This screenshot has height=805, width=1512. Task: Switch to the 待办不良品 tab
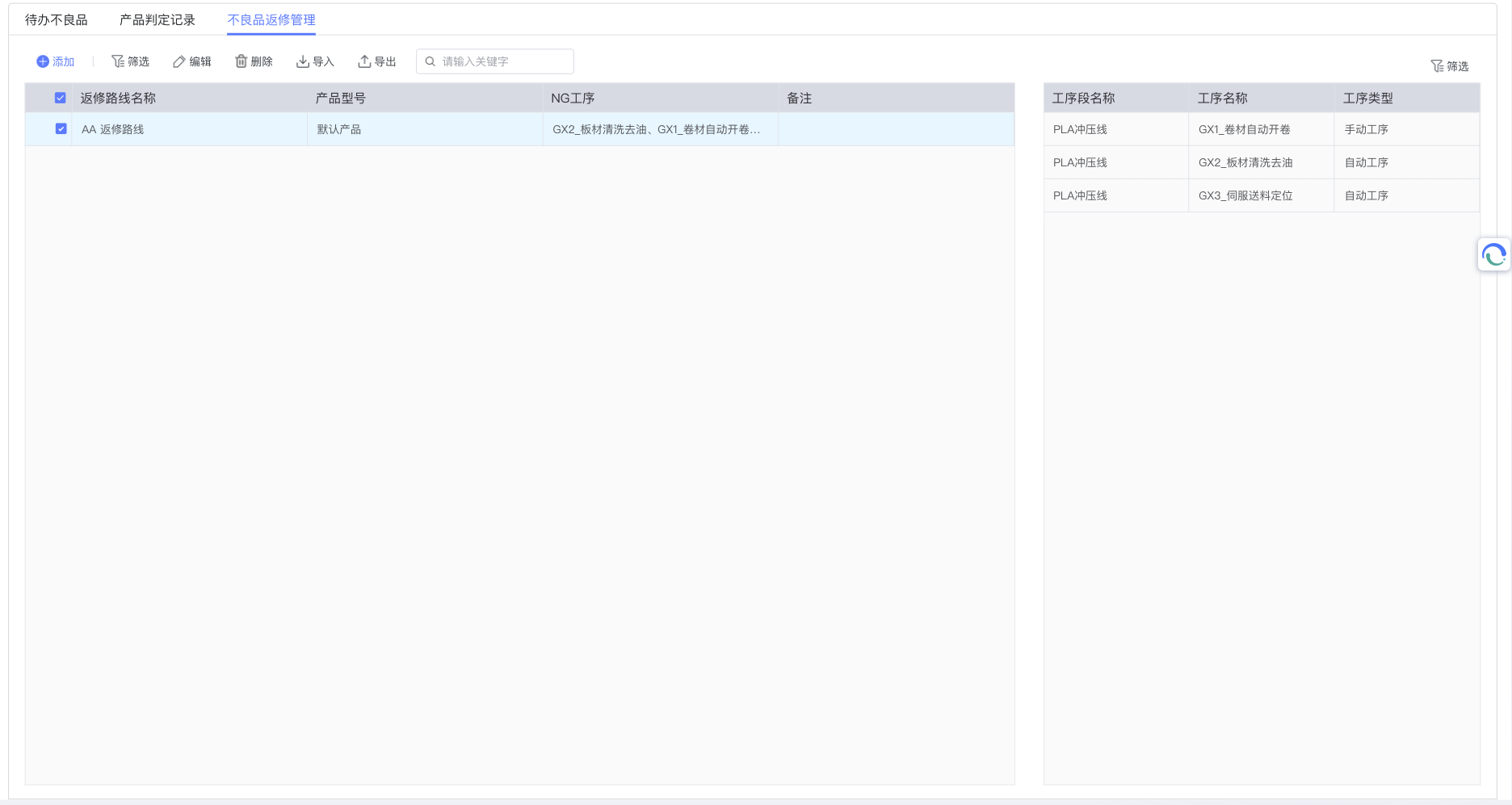coord(56,20)
